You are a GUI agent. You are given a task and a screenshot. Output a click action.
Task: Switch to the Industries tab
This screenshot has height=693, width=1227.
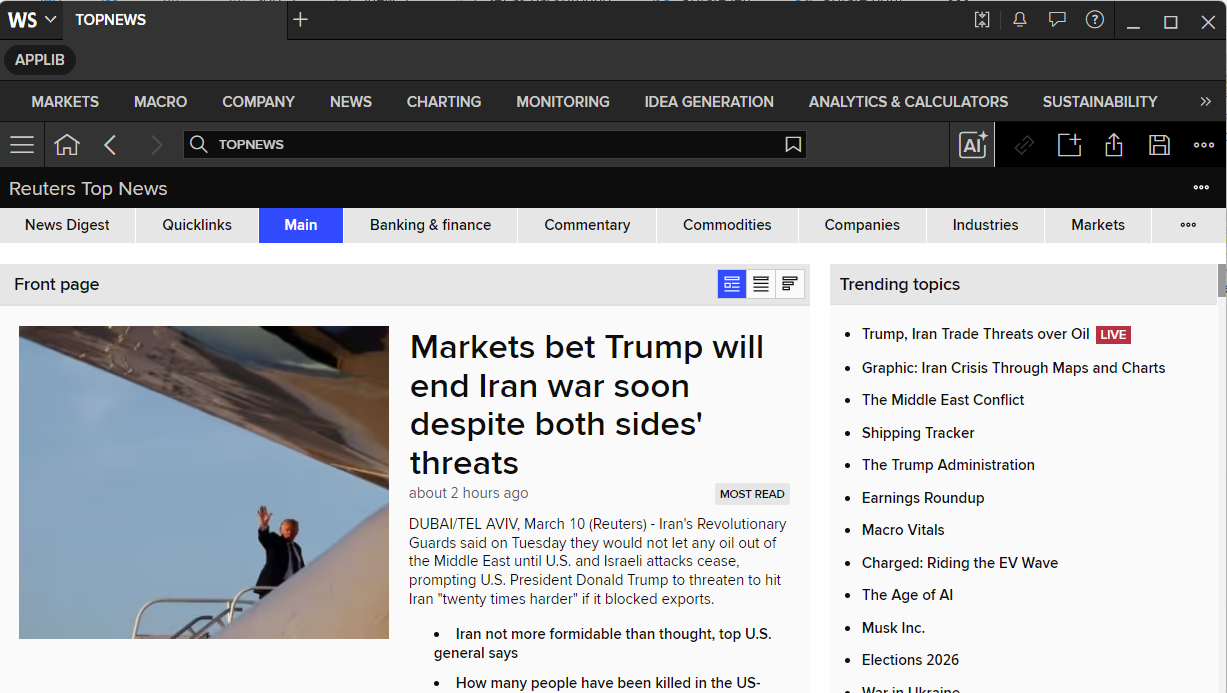[x=985, y=225]
